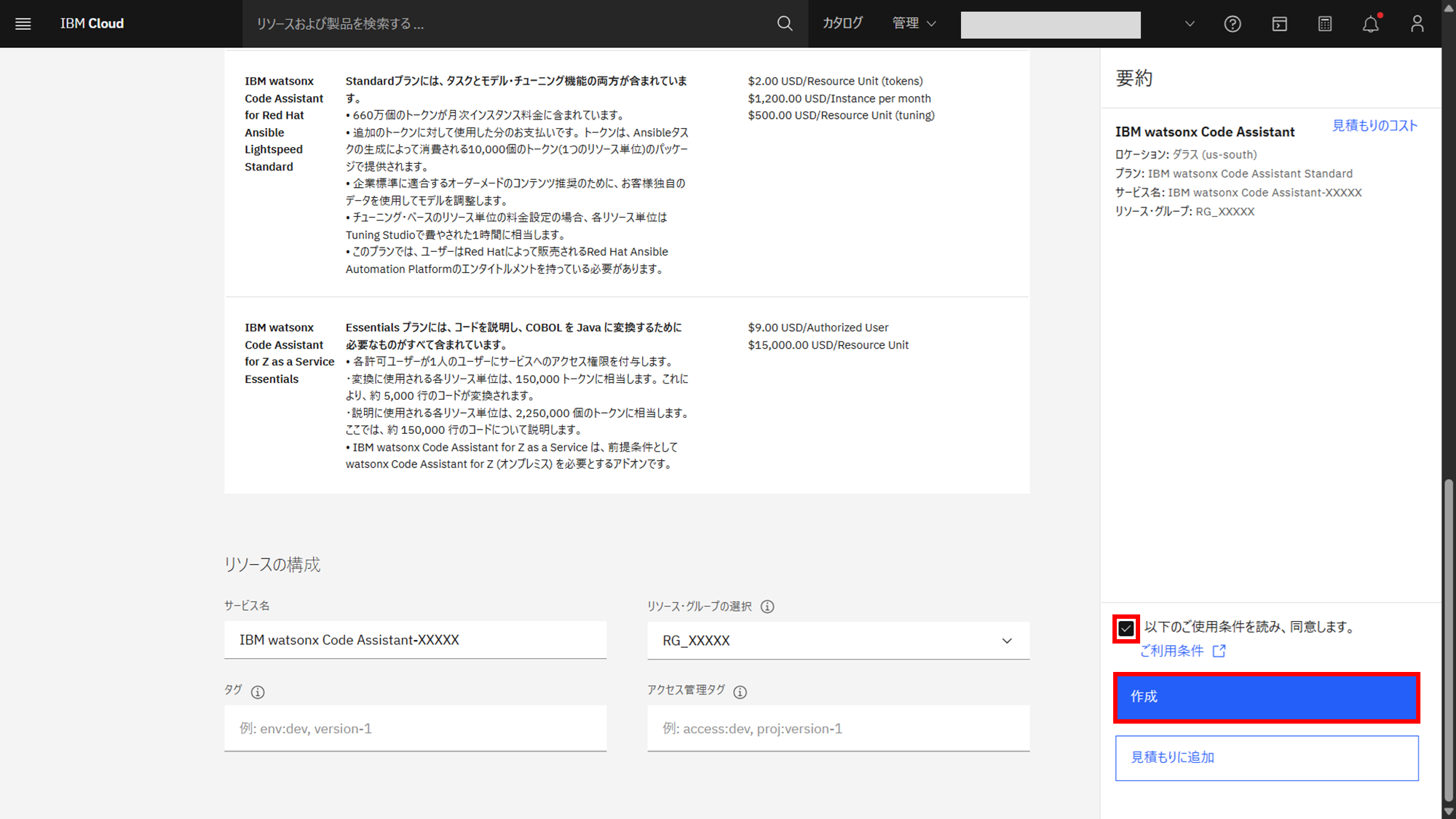Click info icon beside タグ label
Viewport: 1456px width, 819px height.
click(x=258, y=692)
